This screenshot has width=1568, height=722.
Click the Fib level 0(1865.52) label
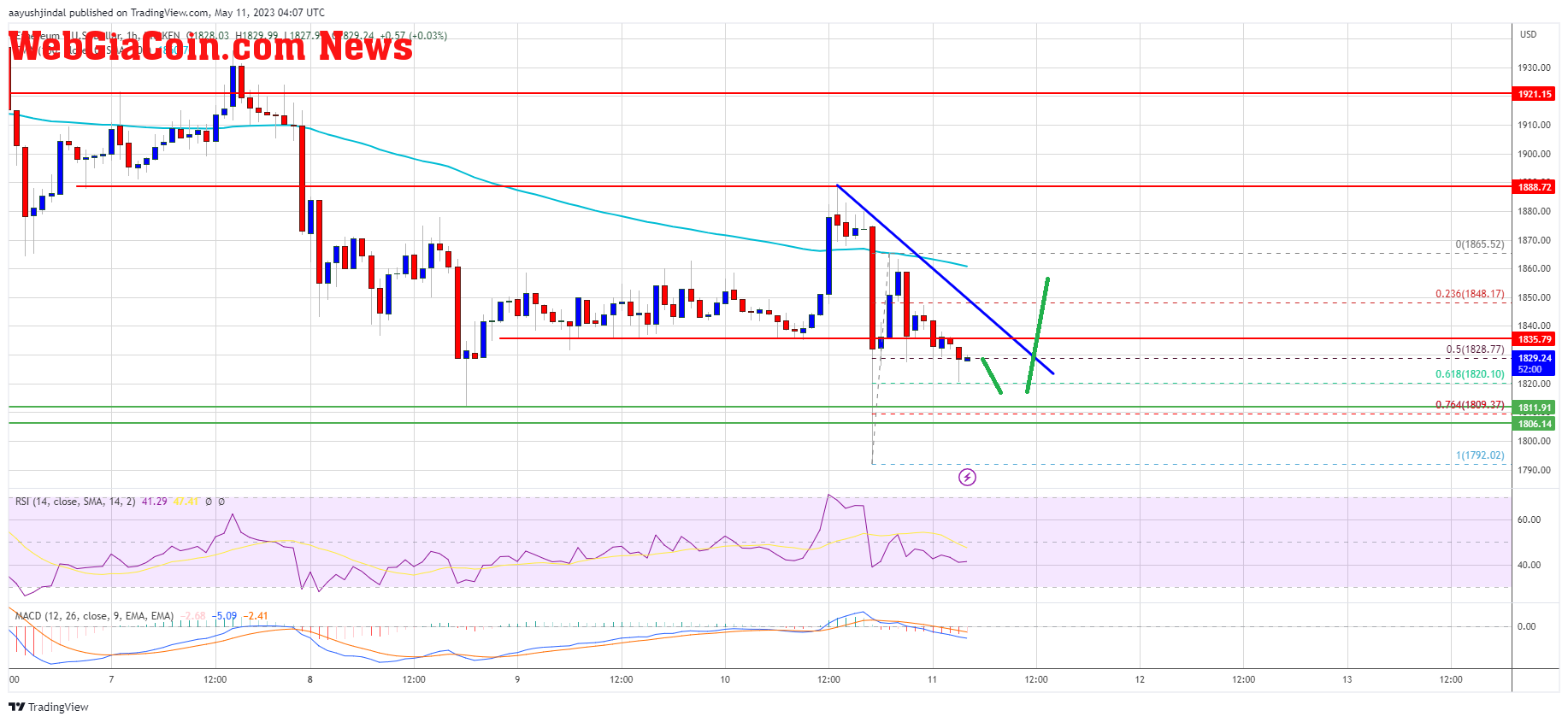pyautogui.click(x=1480, y=244)
